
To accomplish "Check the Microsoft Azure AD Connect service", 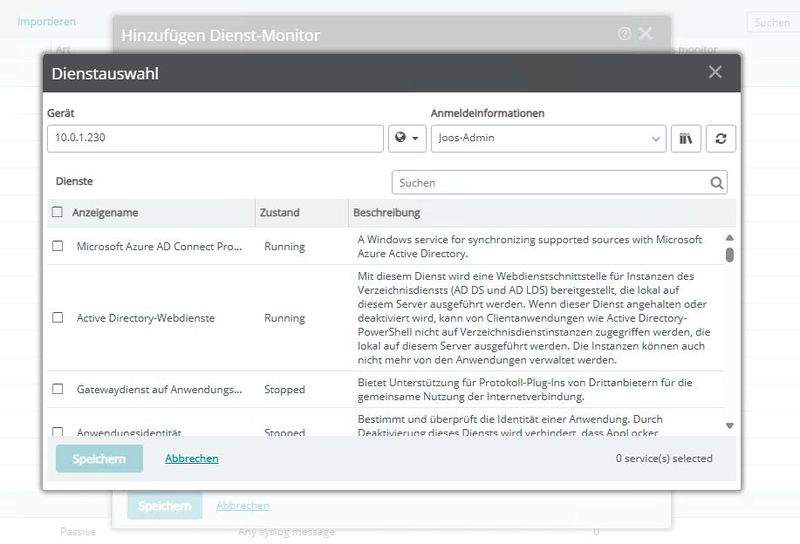I will tap(58, 246).
